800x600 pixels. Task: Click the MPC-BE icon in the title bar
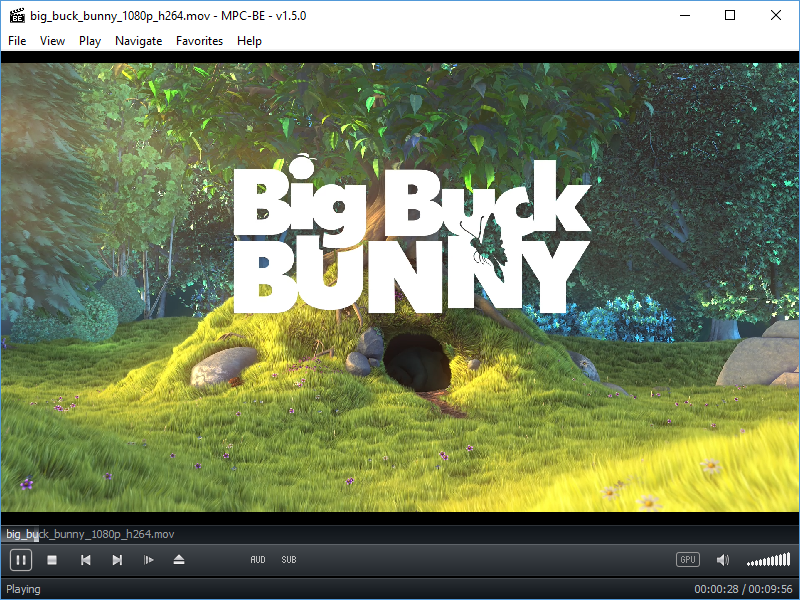click(x=15, y=15)
